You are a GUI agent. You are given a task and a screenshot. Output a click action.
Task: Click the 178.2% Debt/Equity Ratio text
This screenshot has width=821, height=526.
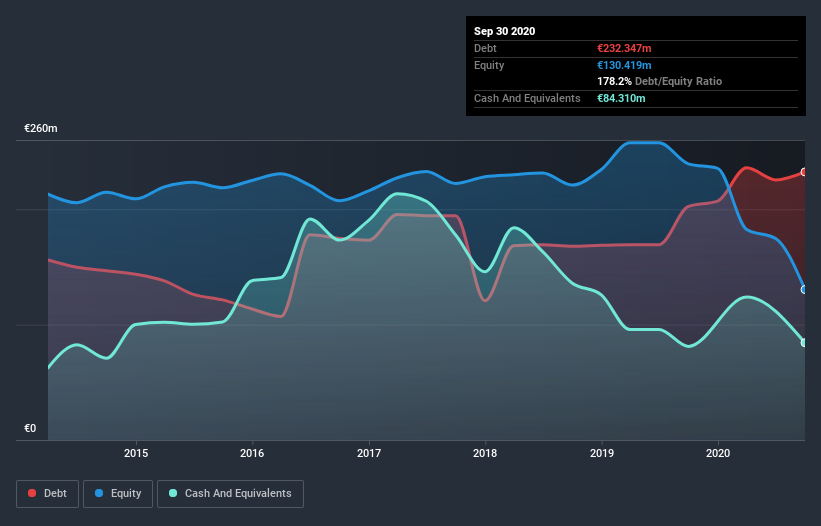tap(660, 82)
